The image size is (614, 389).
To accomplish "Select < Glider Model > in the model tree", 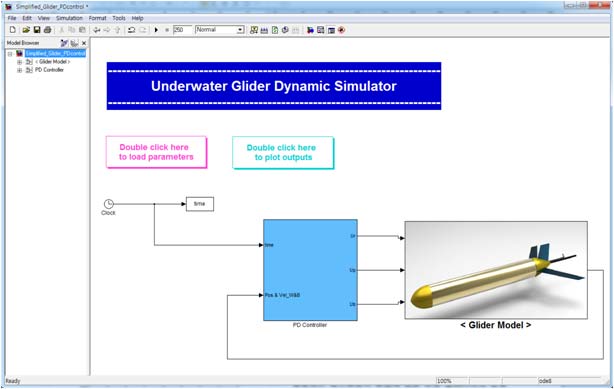I will (52, 62).
